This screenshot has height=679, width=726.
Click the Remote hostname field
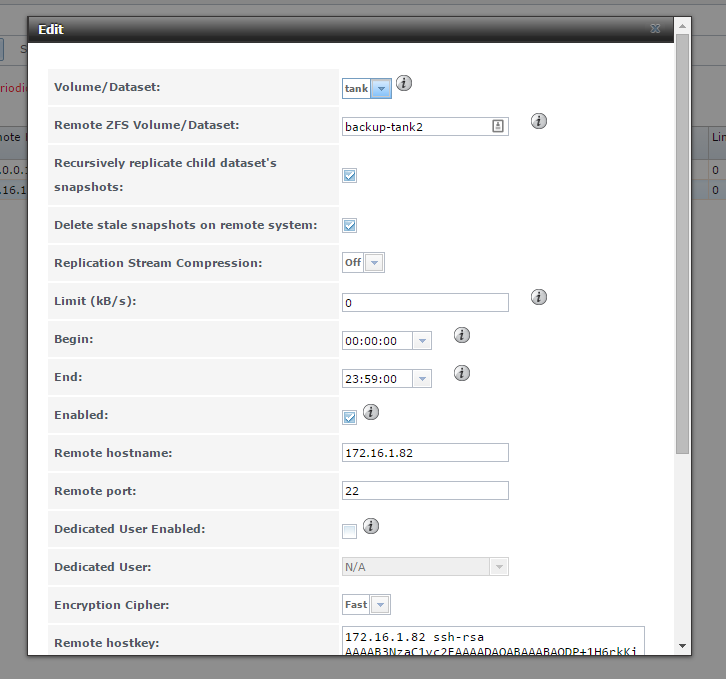pyautogui.click(x=425, y=453)
